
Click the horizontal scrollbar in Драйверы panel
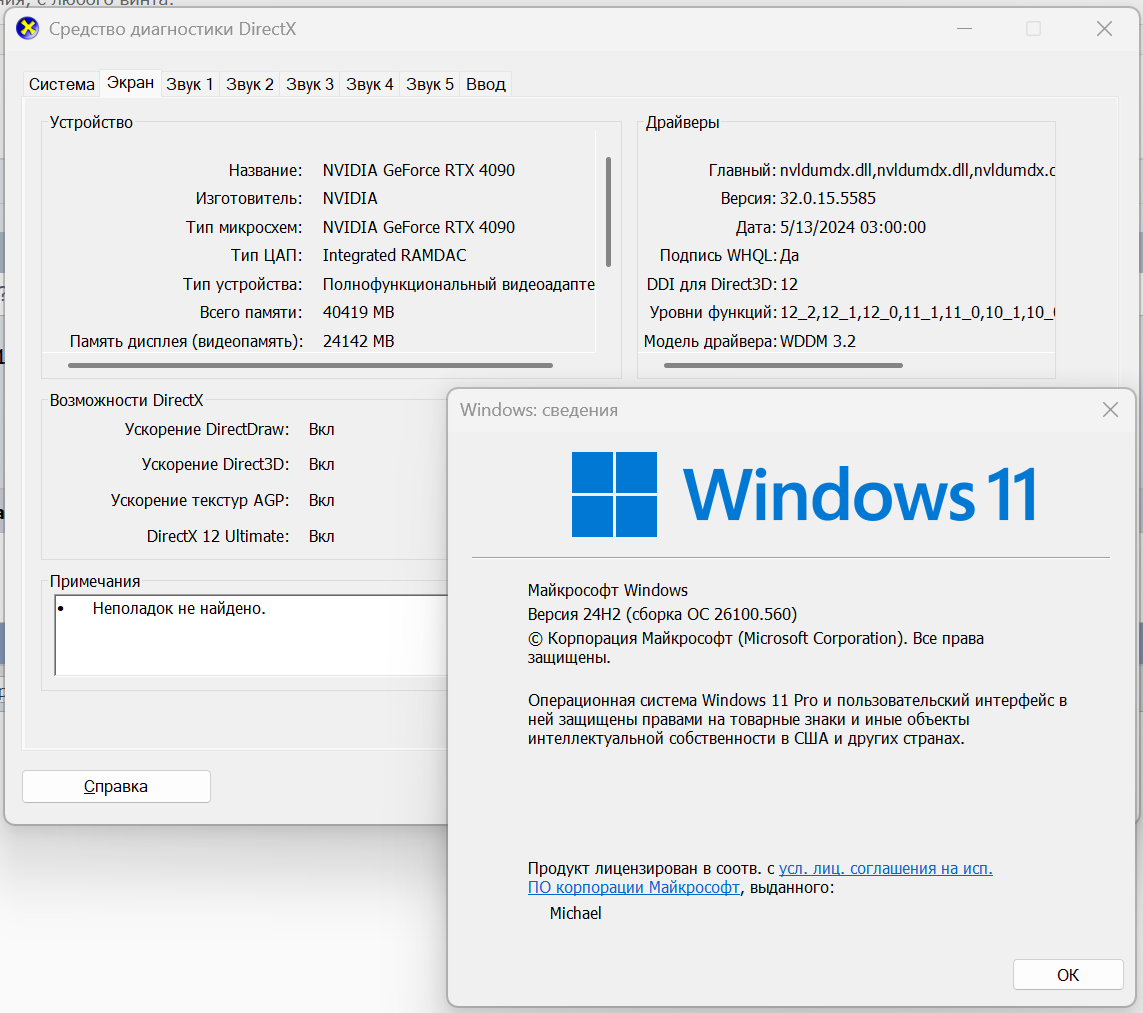pos(784,365)
